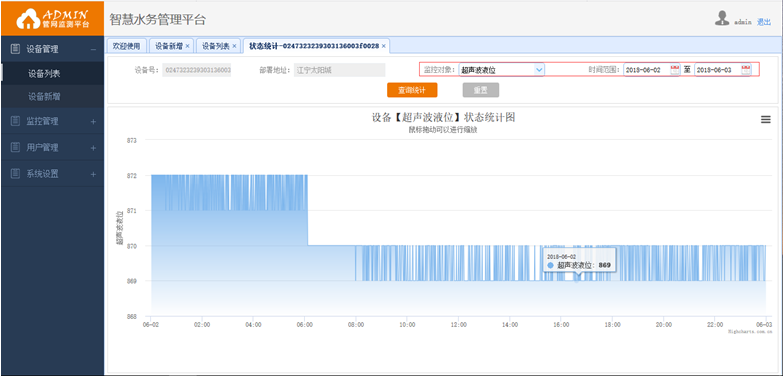Screen dimensions: 783x376
Task: Click the x-axis label 06:00
Action: 305,325
